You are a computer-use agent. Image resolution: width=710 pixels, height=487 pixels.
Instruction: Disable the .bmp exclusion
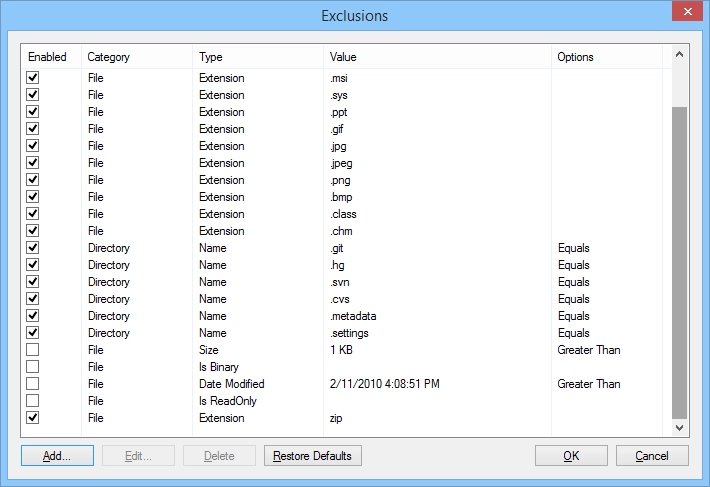[x=33, y=196]
